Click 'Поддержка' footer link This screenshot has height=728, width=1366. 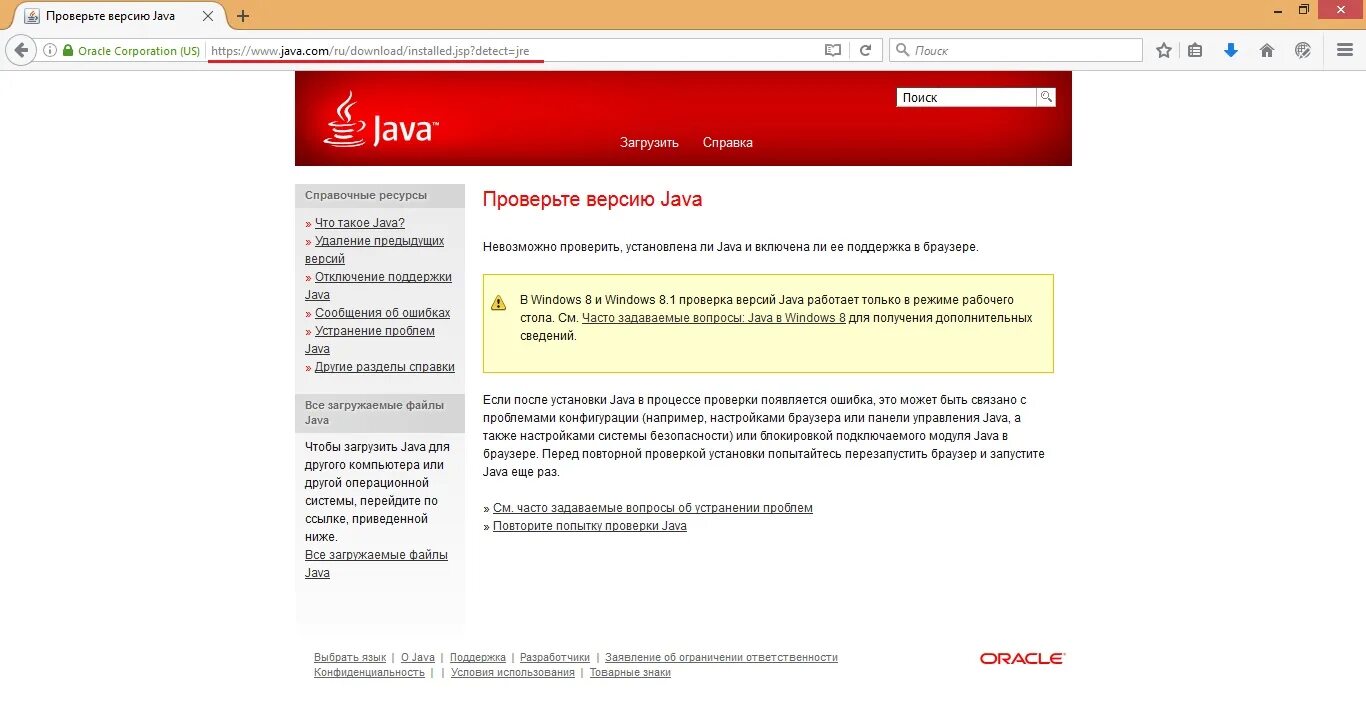click(478, 658)
